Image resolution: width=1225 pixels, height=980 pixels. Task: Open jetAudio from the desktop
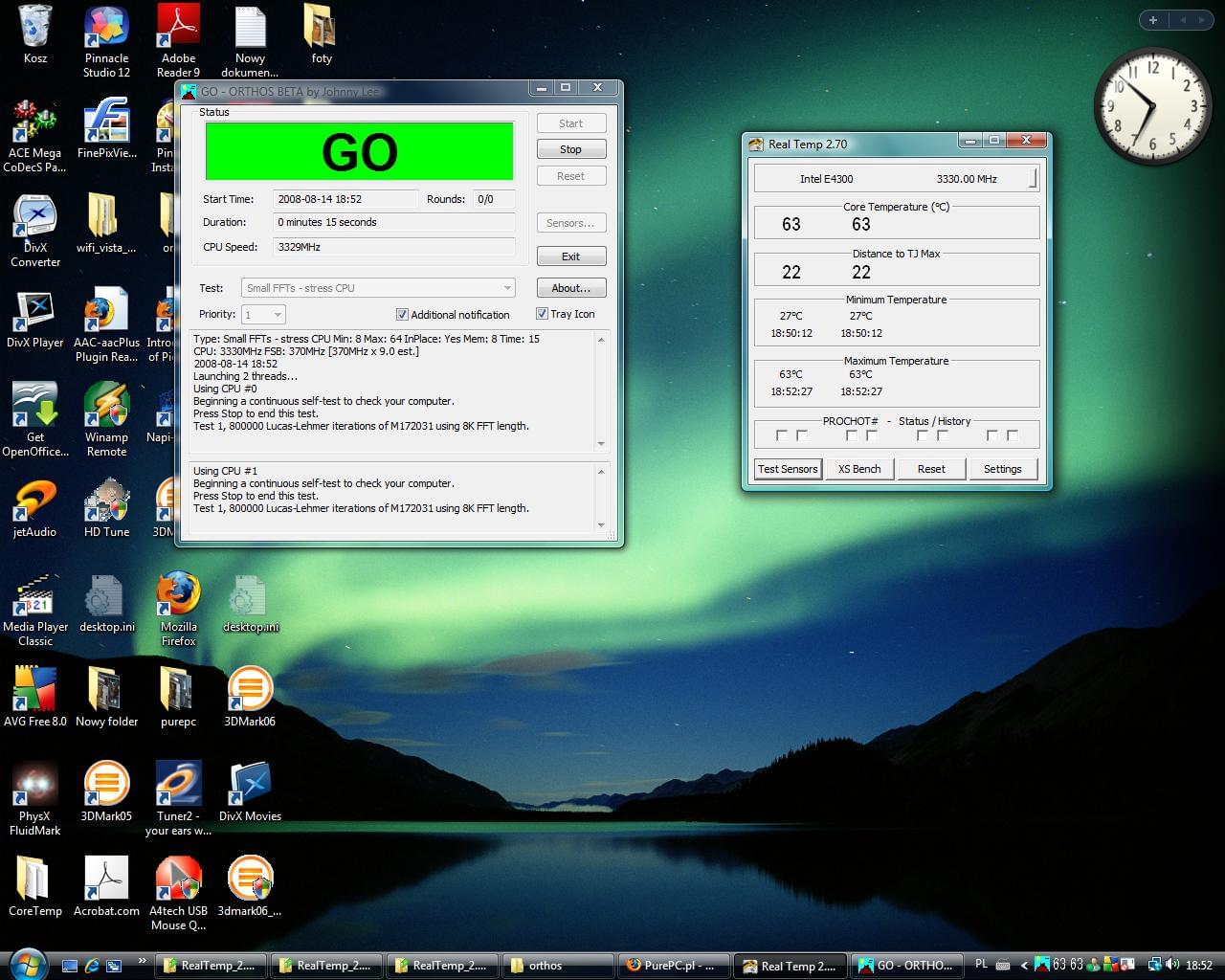[x=35, y=507]
